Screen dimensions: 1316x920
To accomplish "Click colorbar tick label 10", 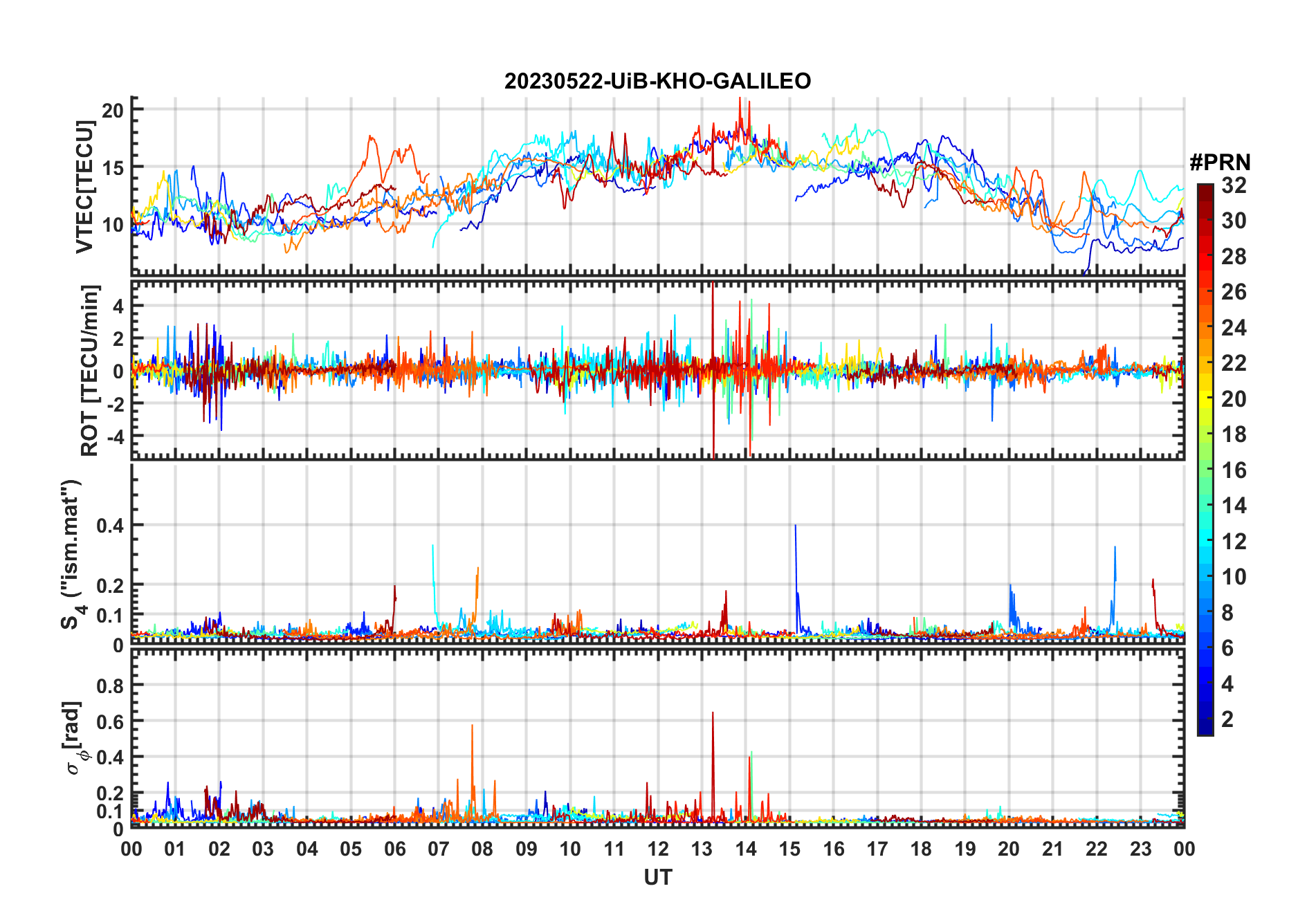I will point(1234,577).
